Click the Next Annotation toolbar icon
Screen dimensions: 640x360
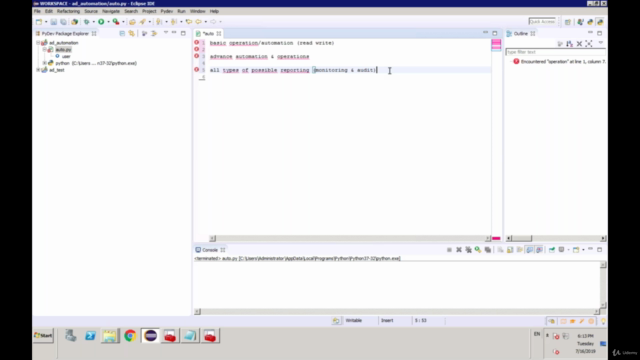coord(159,22)
